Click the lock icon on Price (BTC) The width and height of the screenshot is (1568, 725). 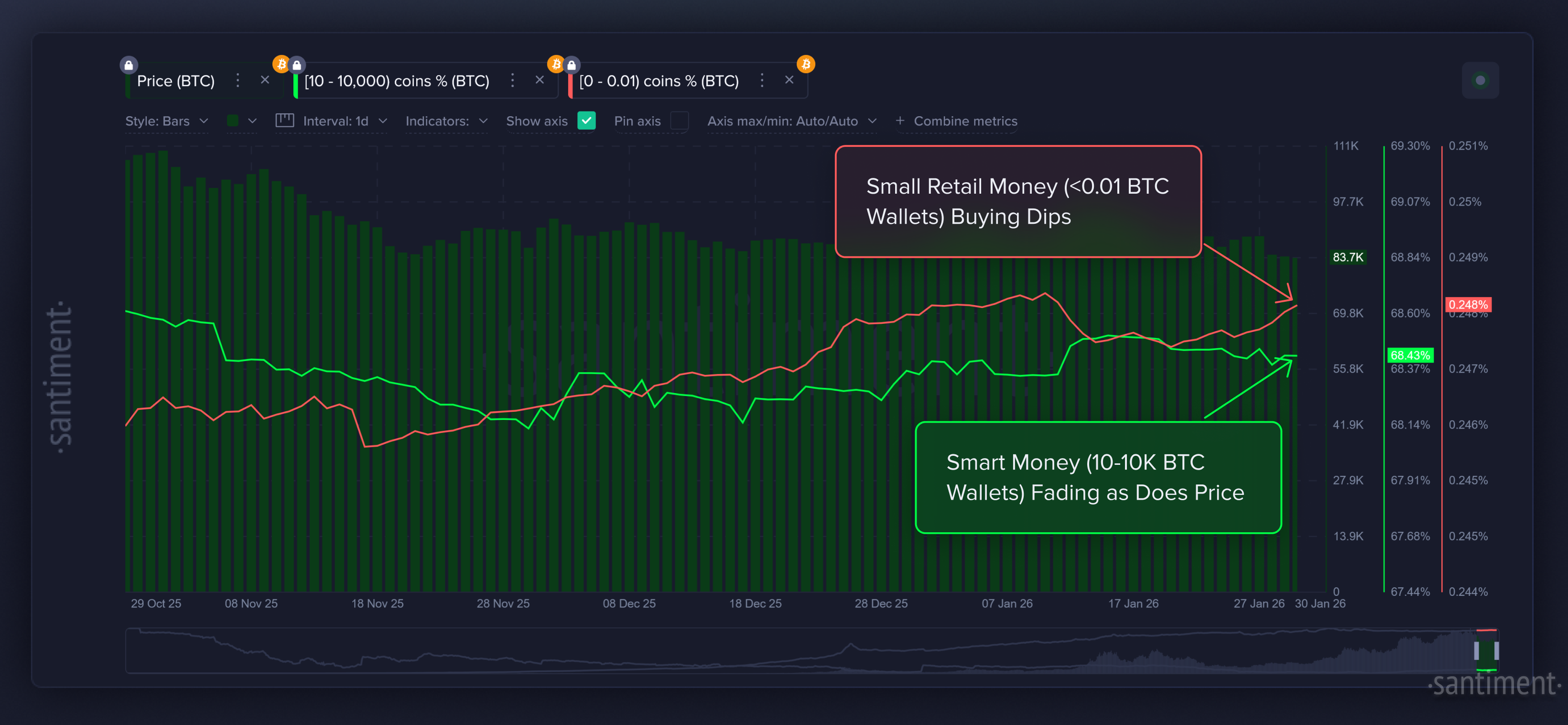pos(129,64)
